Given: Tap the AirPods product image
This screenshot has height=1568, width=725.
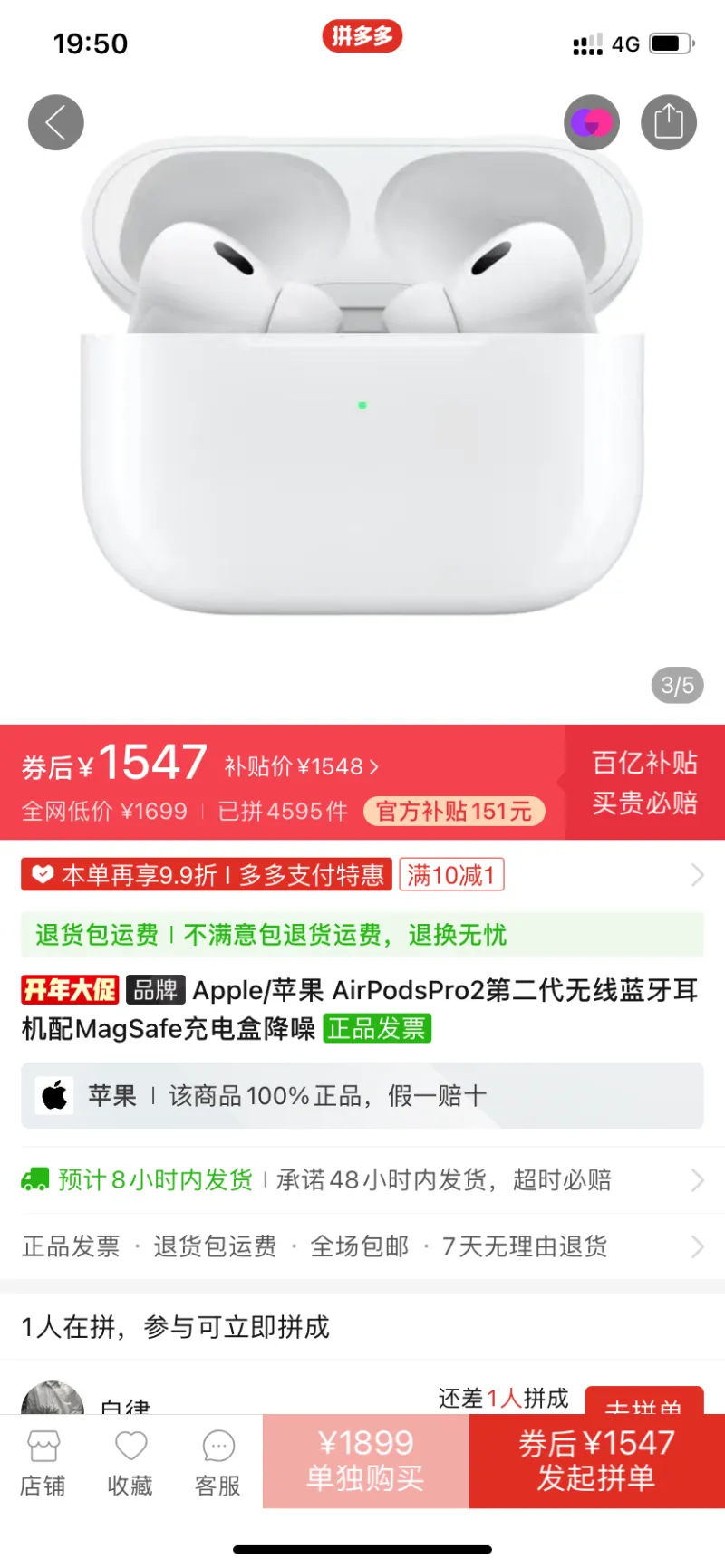Looking at the screenshot, I should (362, 378).
